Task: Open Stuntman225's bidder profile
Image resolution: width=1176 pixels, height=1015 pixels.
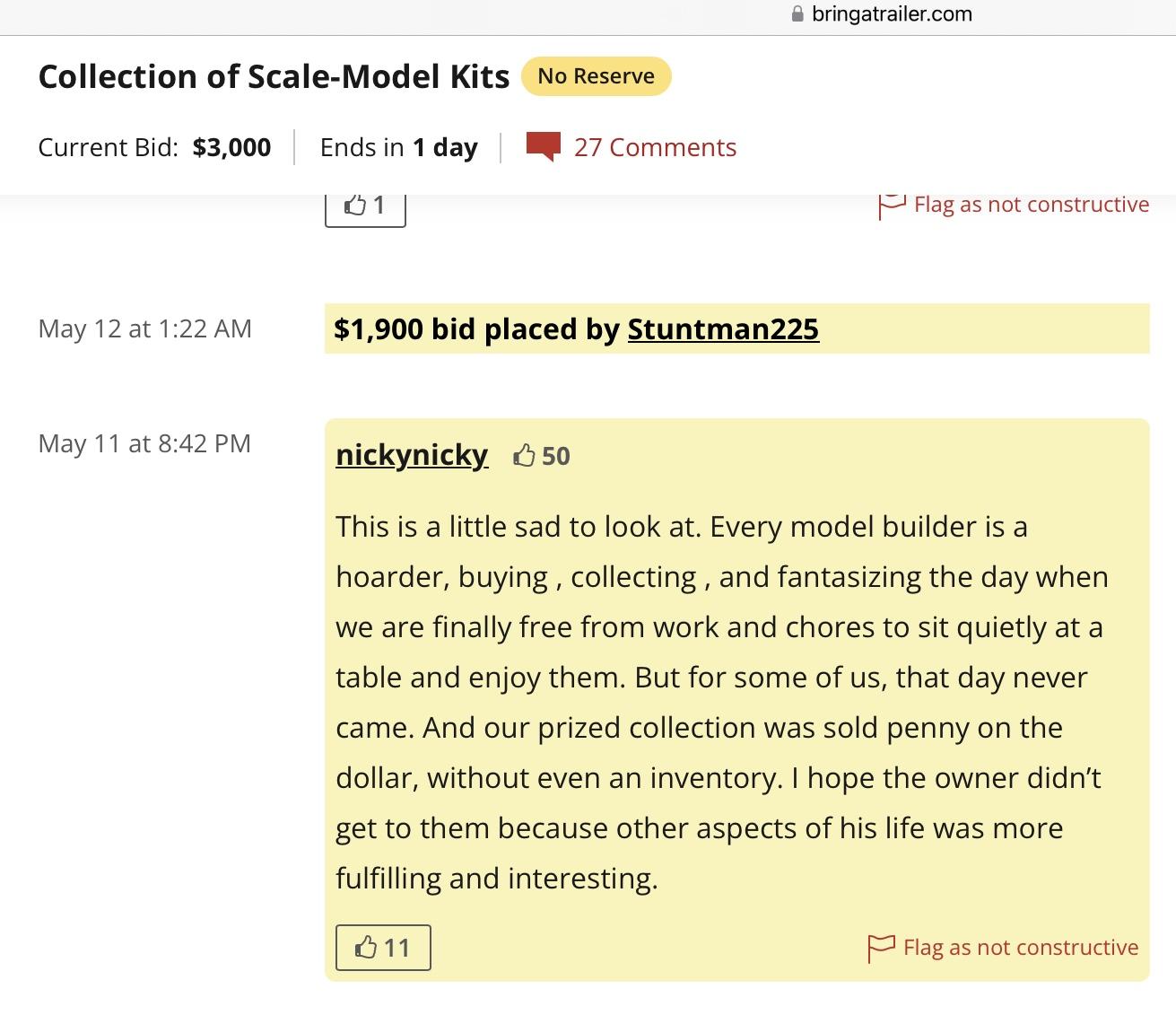Action: tap(723, 328)
